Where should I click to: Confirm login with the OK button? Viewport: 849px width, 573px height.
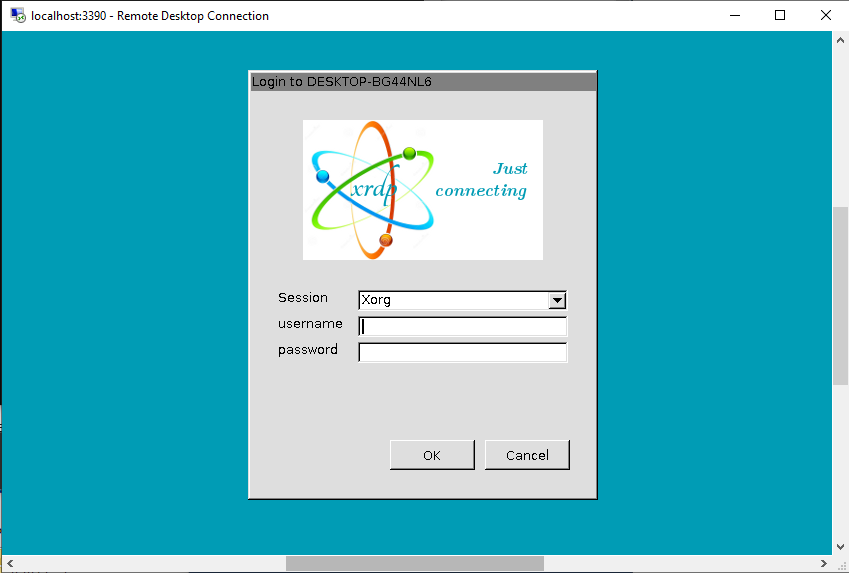tap(432, 455)
